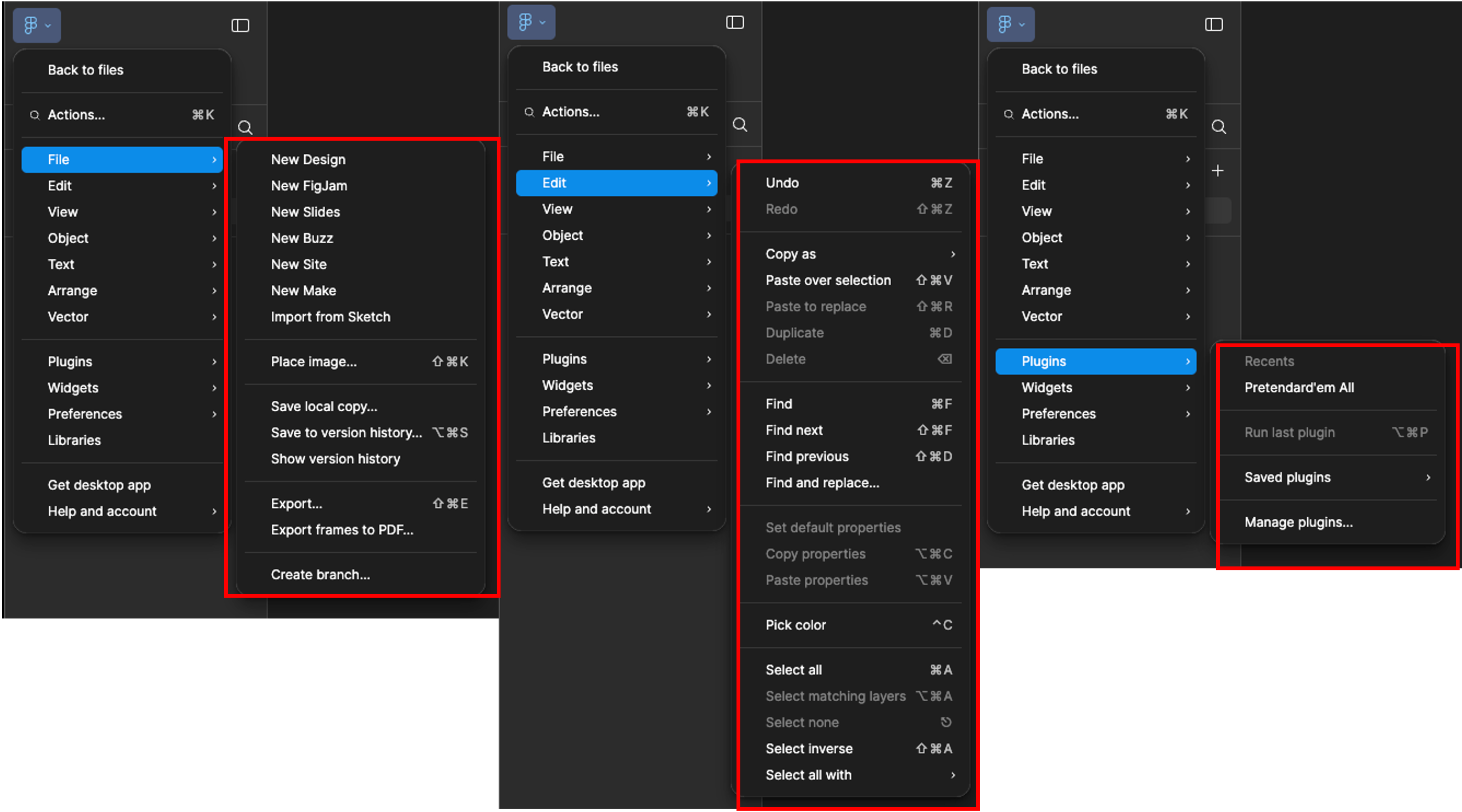Viewport: 1462px width, 812px height.
Task: Click Export frames to PDF…
Action: coord(341,530)
